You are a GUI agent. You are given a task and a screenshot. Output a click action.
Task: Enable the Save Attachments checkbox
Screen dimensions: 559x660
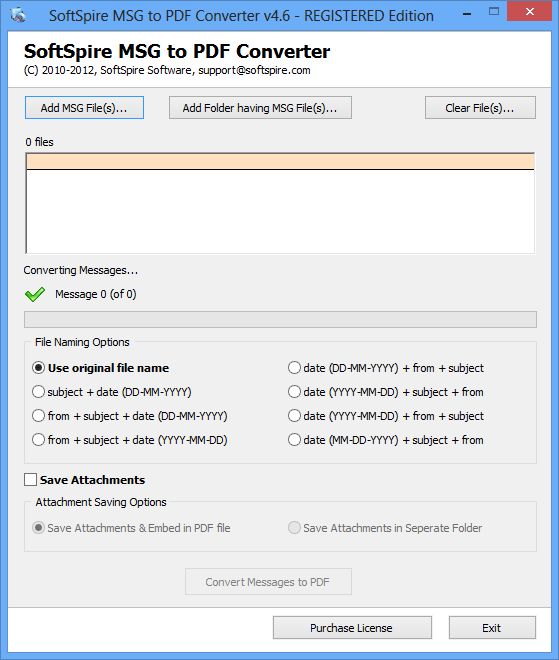click(x=30, y=480)
